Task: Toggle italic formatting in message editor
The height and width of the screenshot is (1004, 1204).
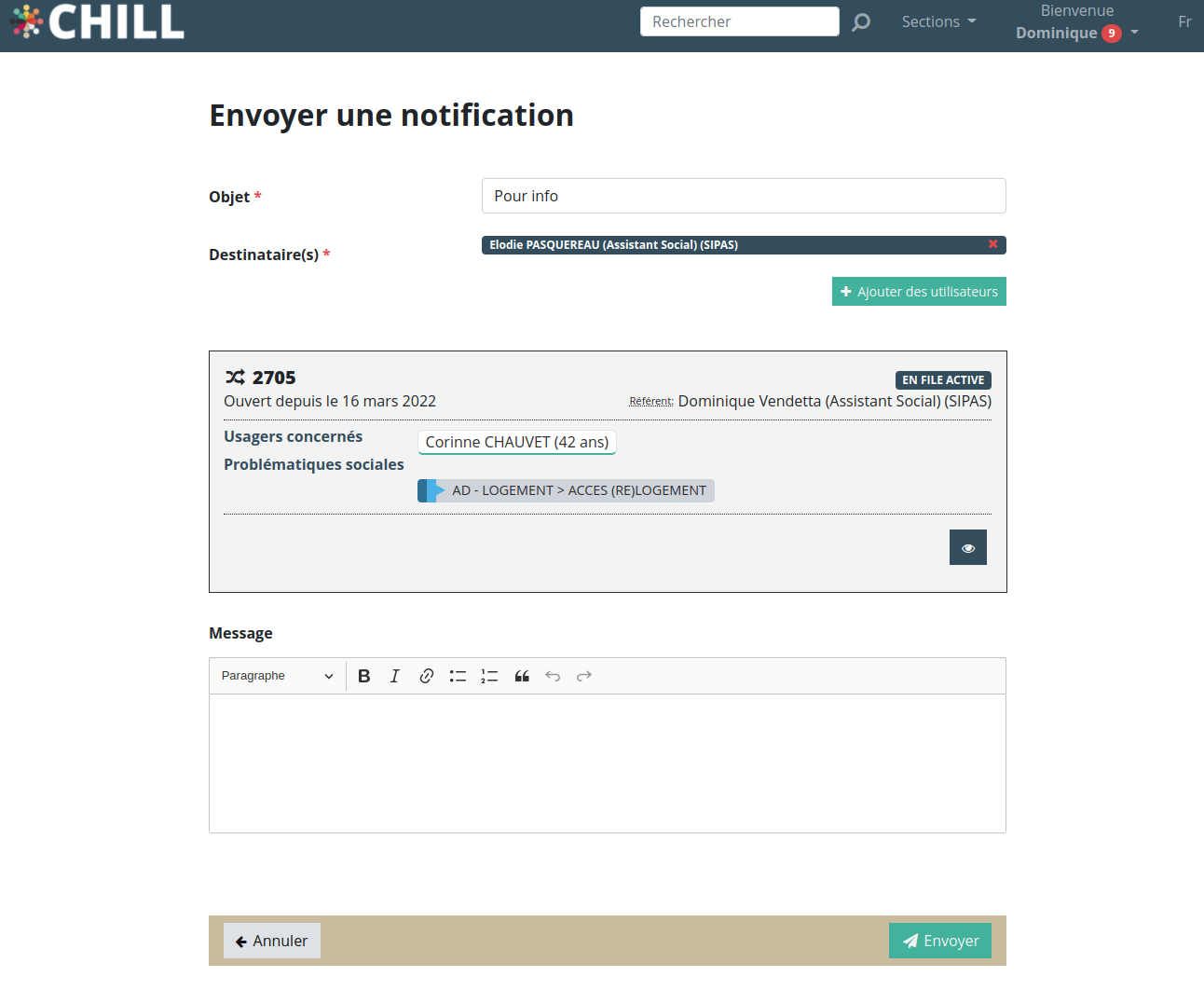Action: coord(395,676)
